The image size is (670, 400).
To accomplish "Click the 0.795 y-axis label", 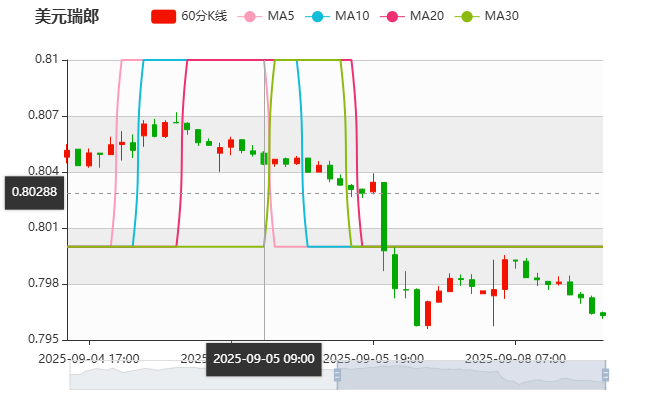I will (x=43, y=339).
